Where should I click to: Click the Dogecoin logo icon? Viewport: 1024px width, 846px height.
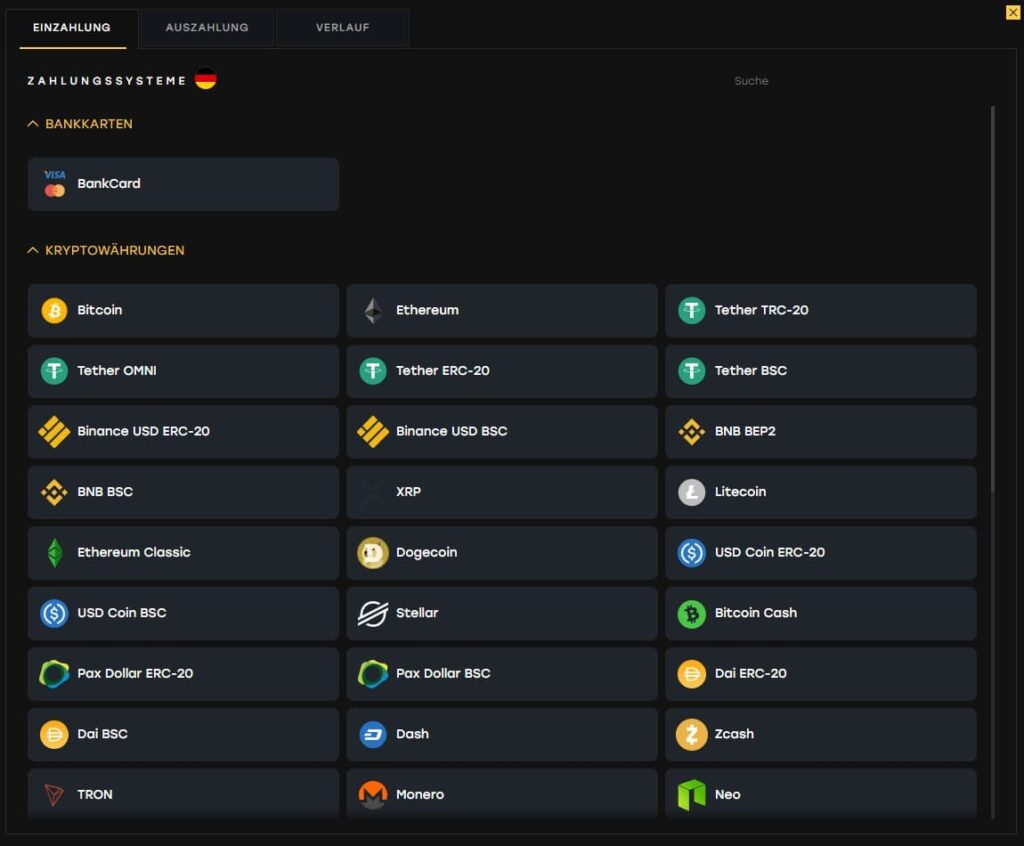(372, 552)
